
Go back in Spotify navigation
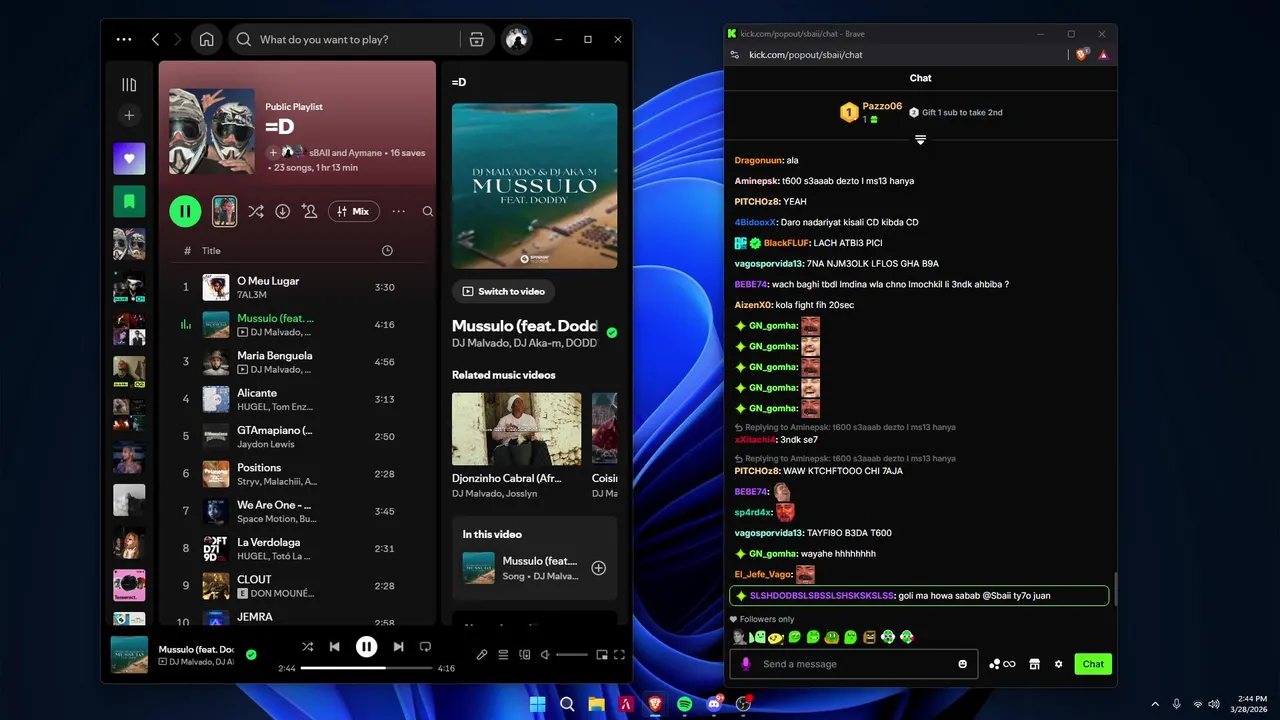(155, 39)
